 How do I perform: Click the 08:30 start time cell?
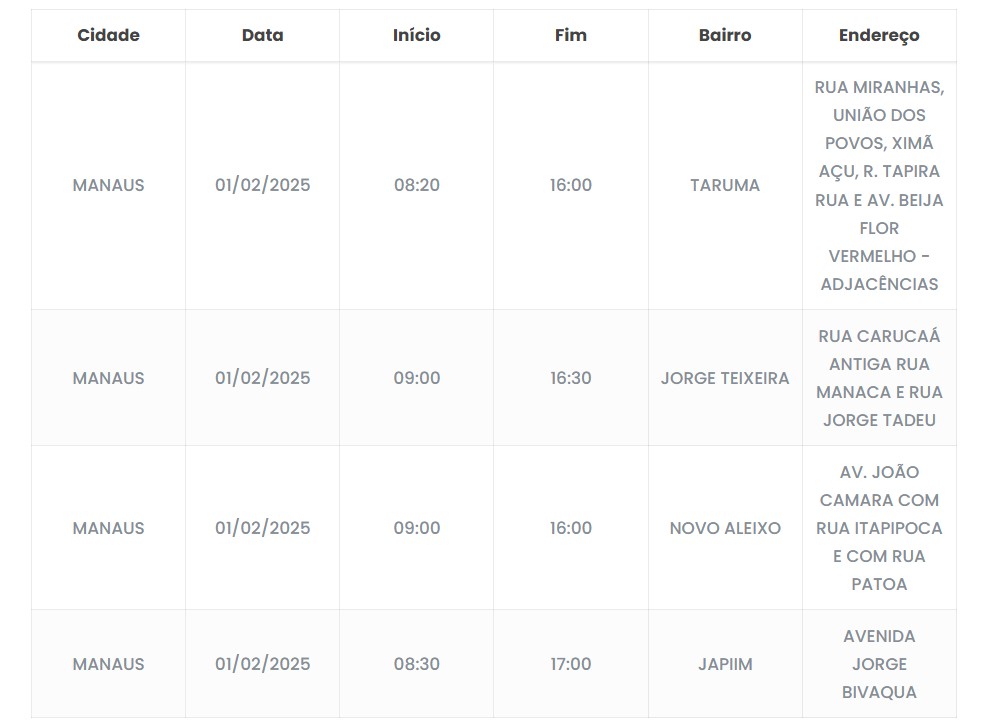point(416,664)
